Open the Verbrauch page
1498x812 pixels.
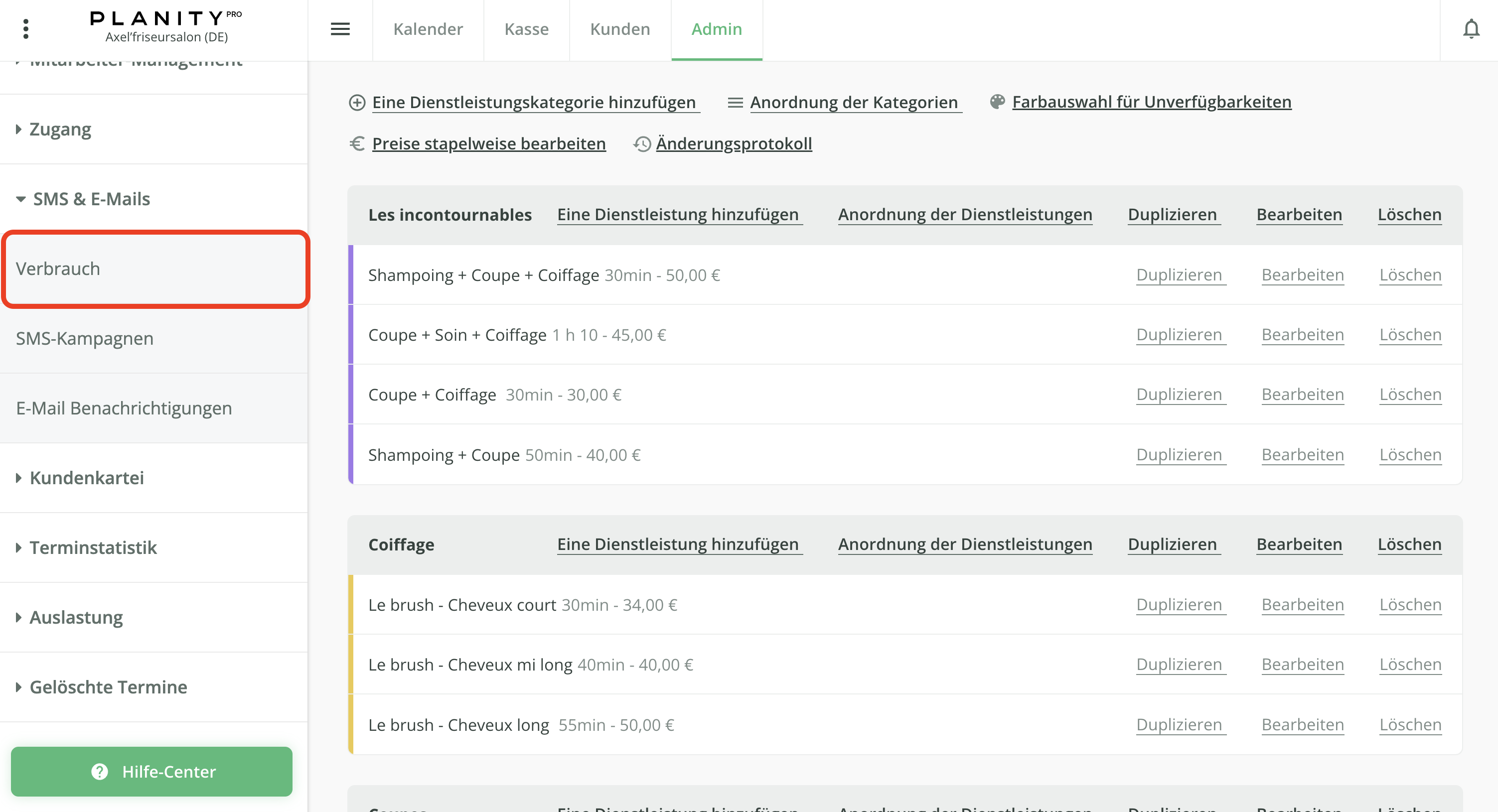pyautogui.click(x=58, y=269)
